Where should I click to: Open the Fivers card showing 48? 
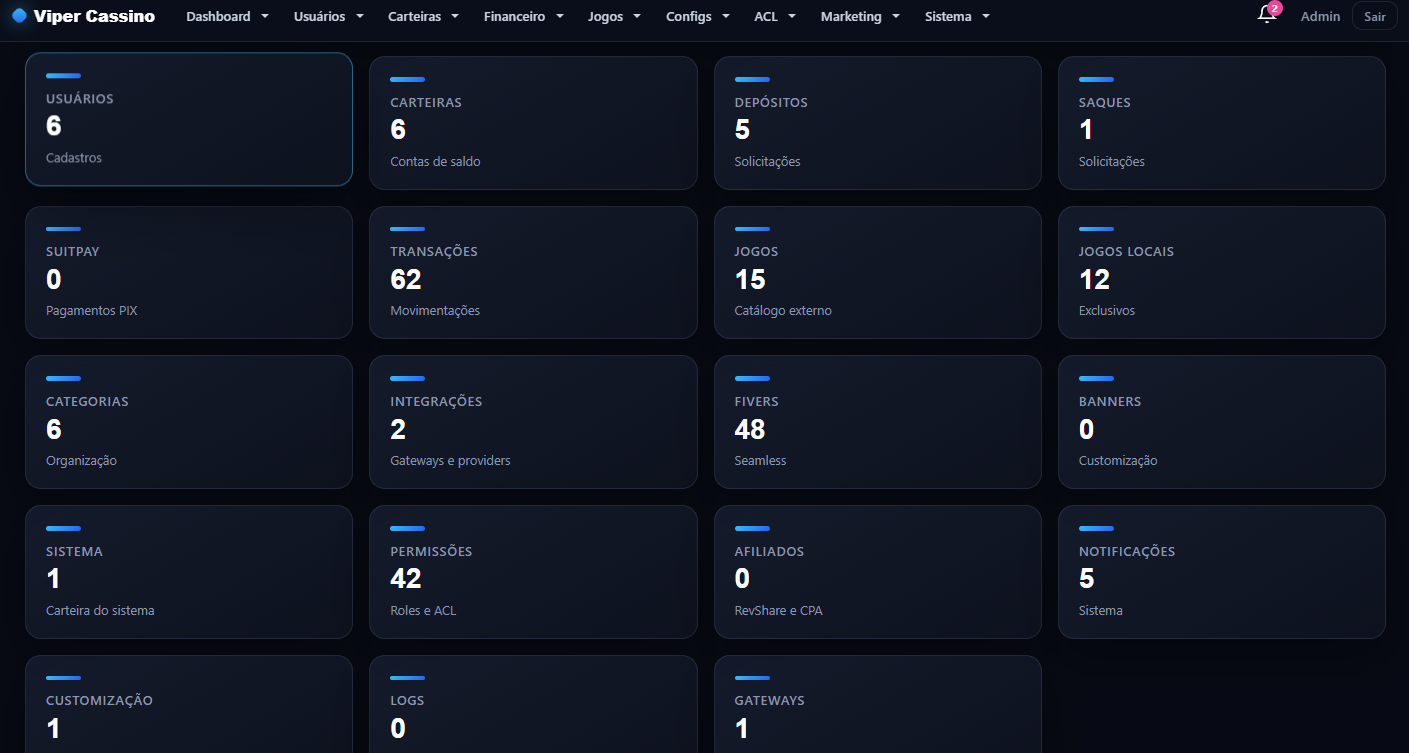pos(877,422)
